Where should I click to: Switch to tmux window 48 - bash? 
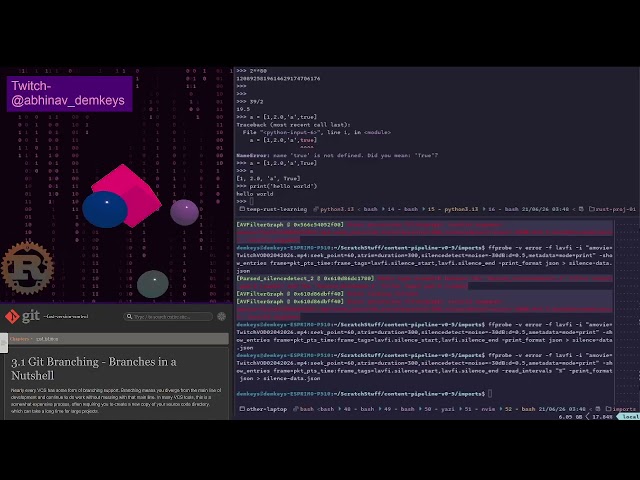(359, 409)
